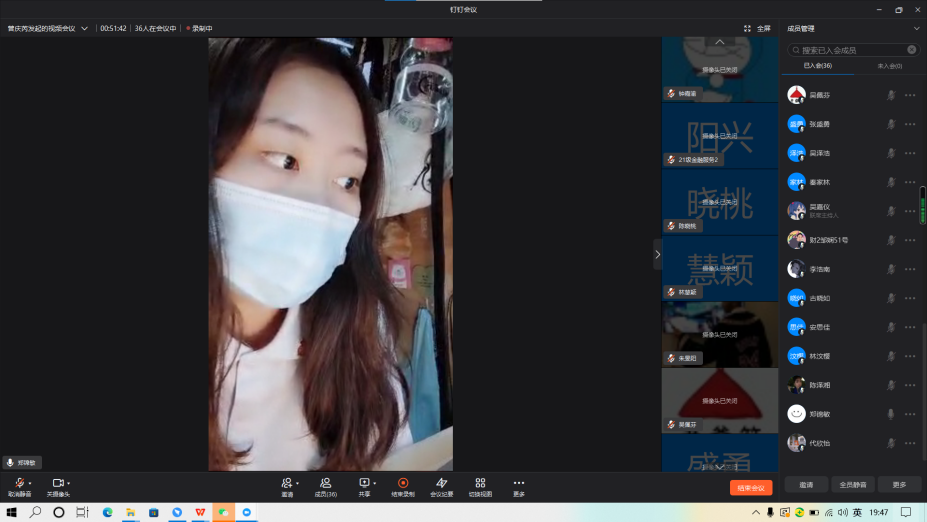927x522 pixels.
Task: Enter 全屏 fullscreen mode
Action: tap(758, 28)
